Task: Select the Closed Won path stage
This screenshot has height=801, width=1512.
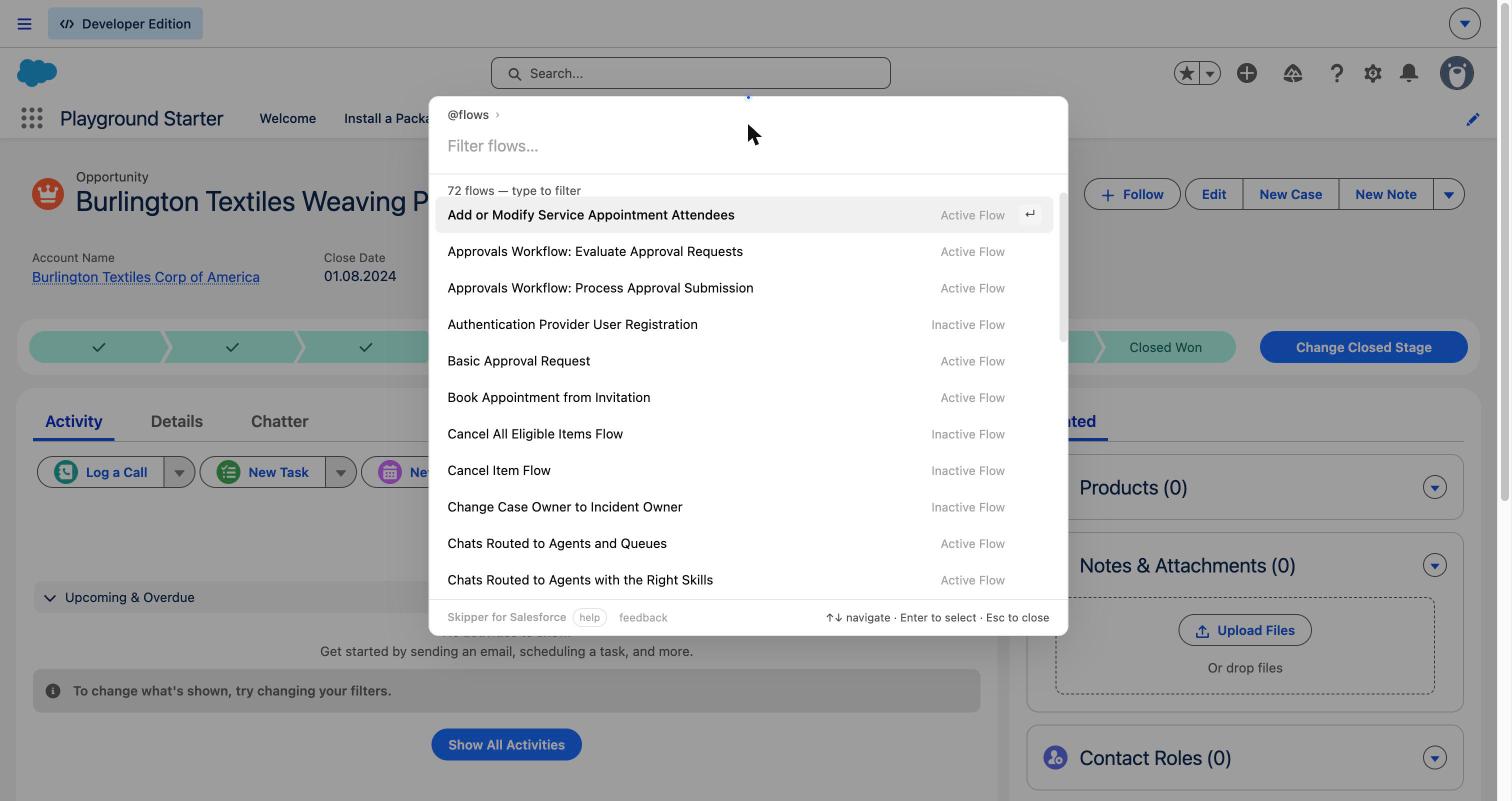Action: coord(1166,347)
